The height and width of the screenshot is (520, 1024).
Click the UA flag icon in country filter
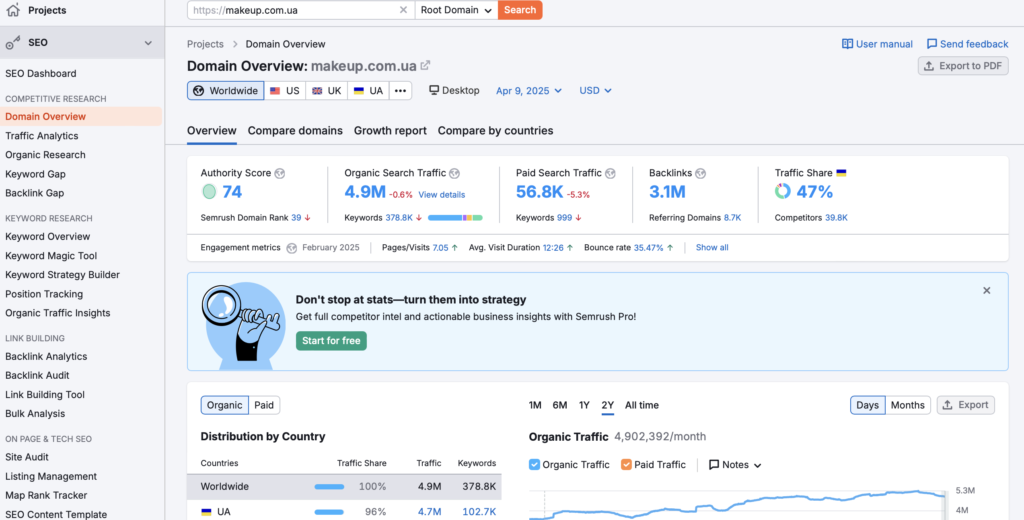click(x=359, y=91)
